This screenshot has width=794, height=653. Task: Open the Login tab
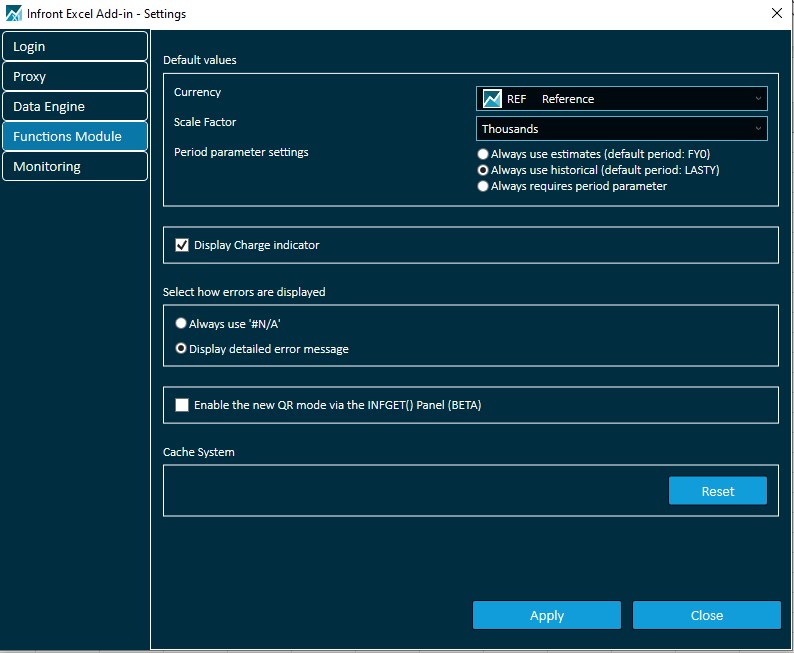[x=75, y=47]
